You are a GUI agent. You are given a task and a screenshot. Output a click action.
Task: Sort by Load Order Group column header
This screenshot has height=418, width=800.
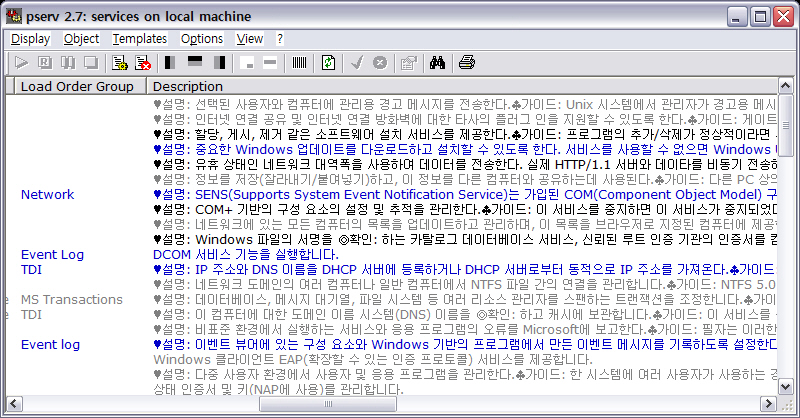tap(81, 86)
